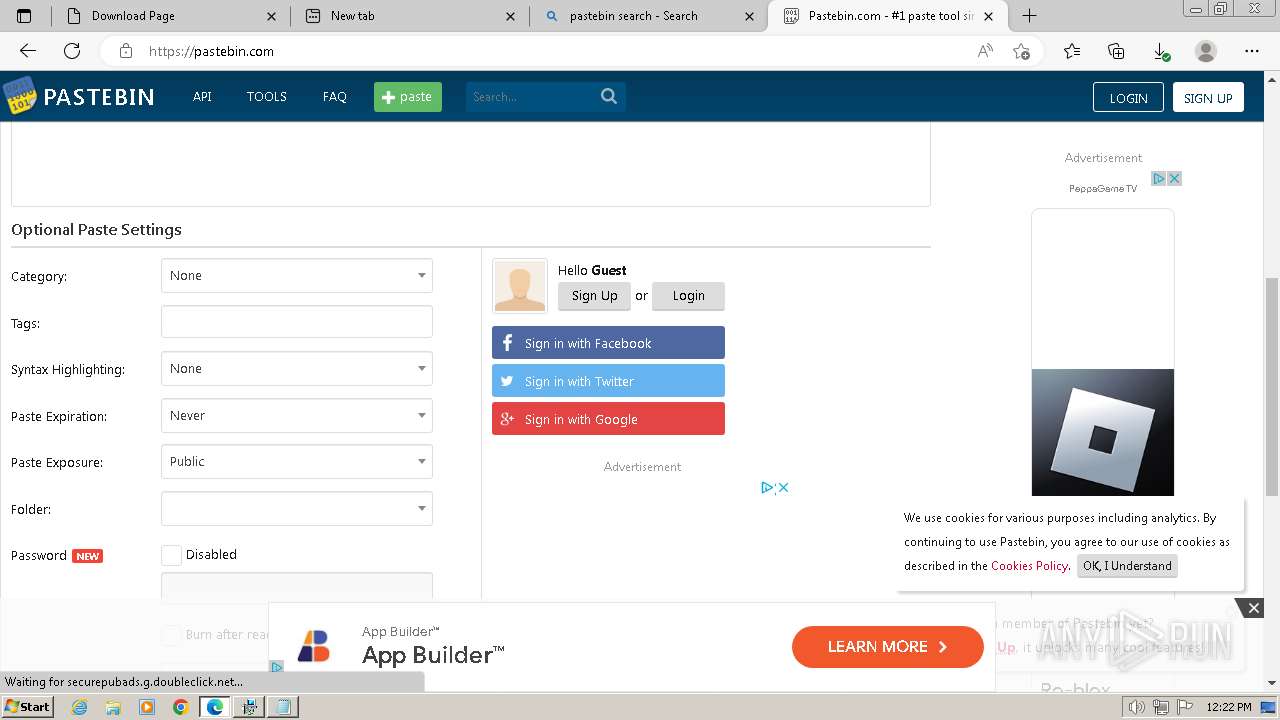Image resolution: width=1280 pixels, height=720 pixels.
Task: Close the sidebar PeppaGame ad X icon
Action: [x=1174, y=178]
